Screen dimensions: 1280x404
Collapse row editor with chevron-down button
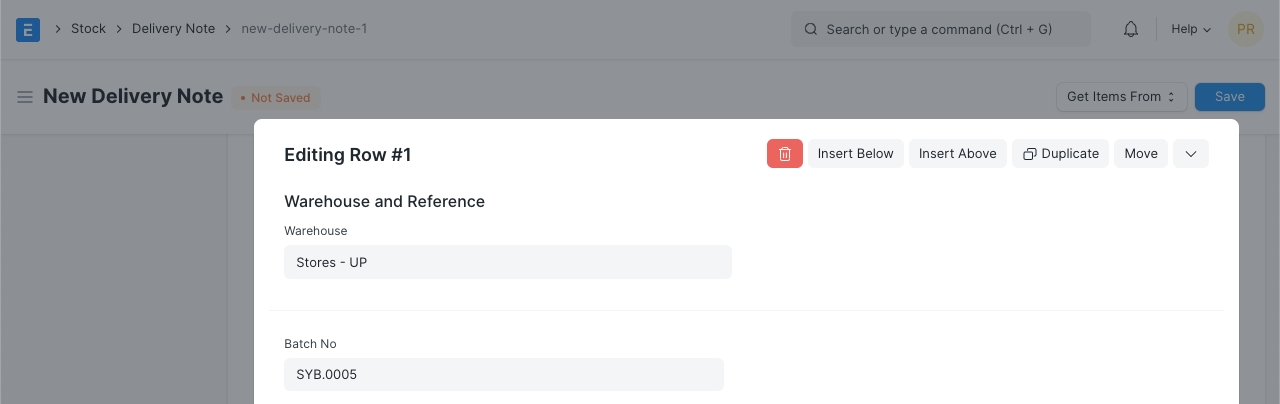coord(1190,153)
